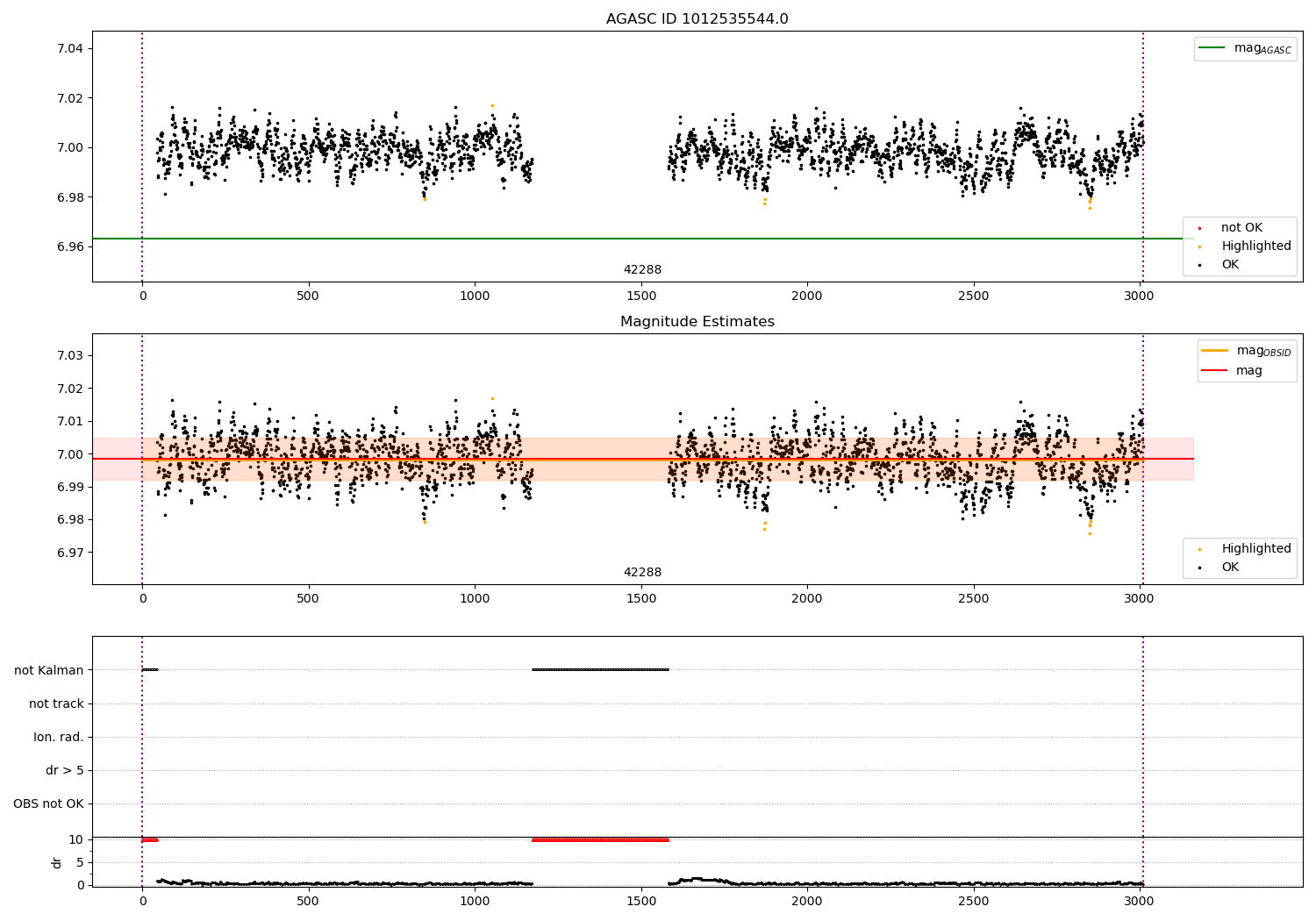Click the 1000 x-axis tick of the Magnitude Estimates plot
The width and height of the screenshot is (1316, 921).
[x=475, y=599]
